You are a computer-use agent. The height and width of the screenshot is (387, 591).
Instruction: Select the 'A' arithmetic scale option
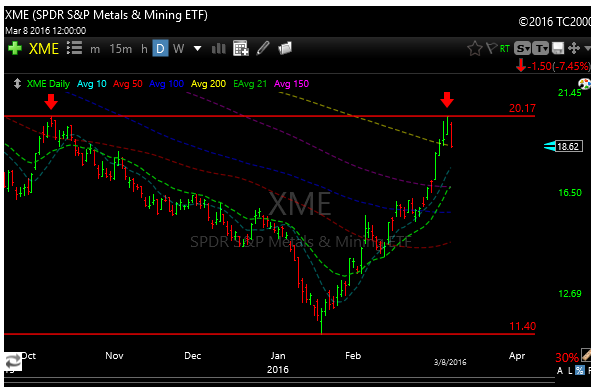(560, 371)
